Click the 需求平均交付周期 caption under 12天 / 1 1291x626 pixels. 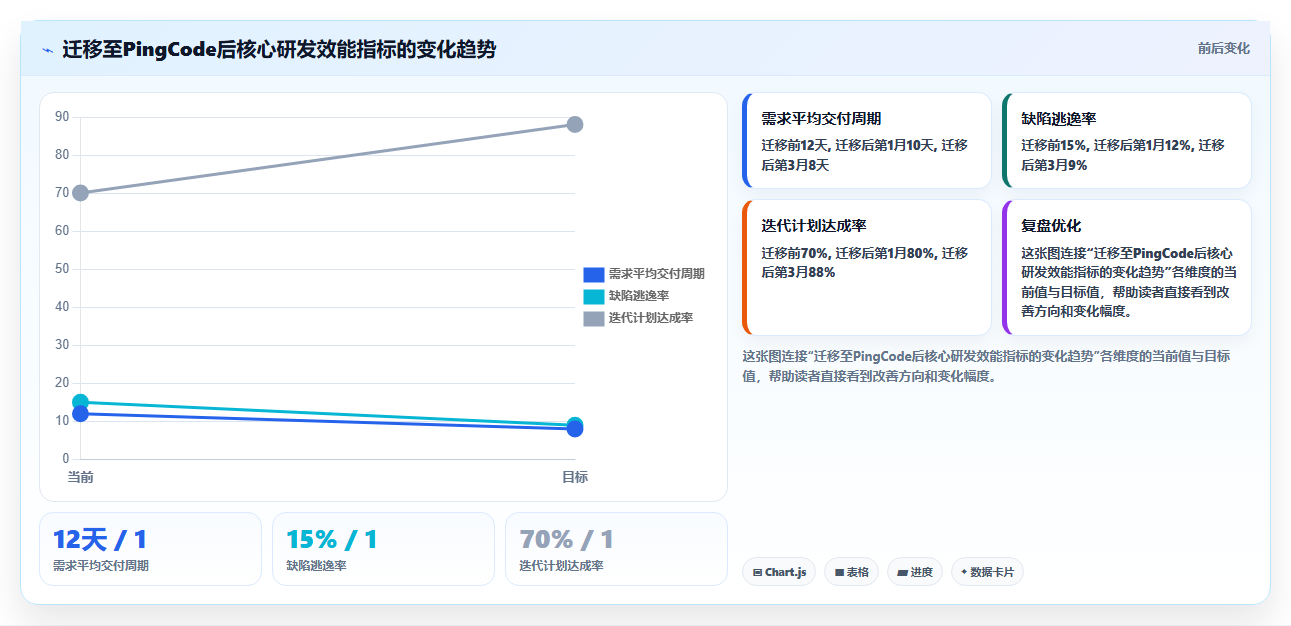coord(101,566)
